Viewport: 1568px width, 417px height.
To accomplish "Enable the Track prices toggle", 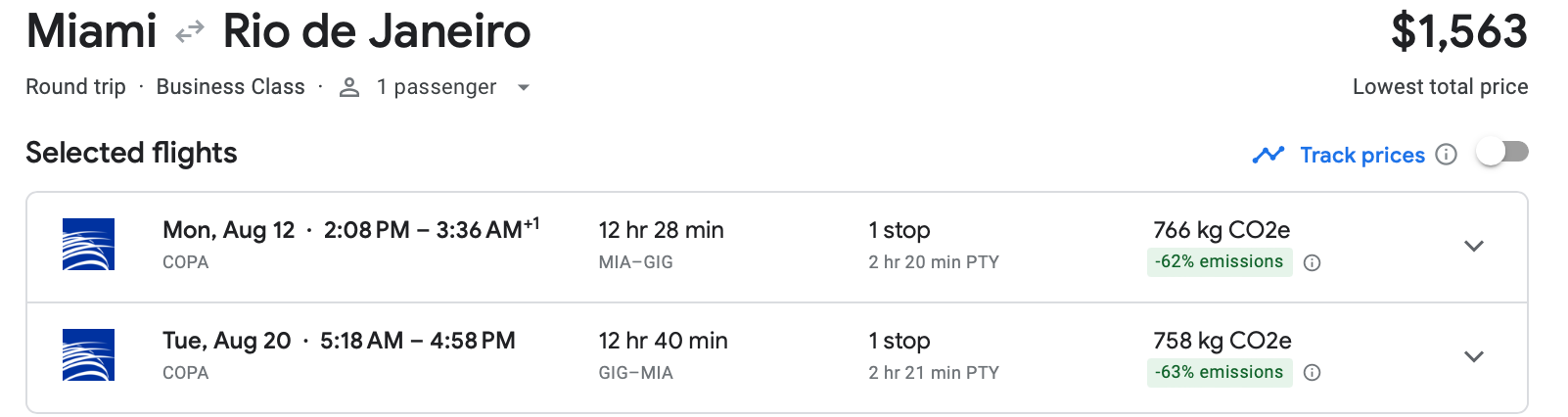I will pos(1502,152).
